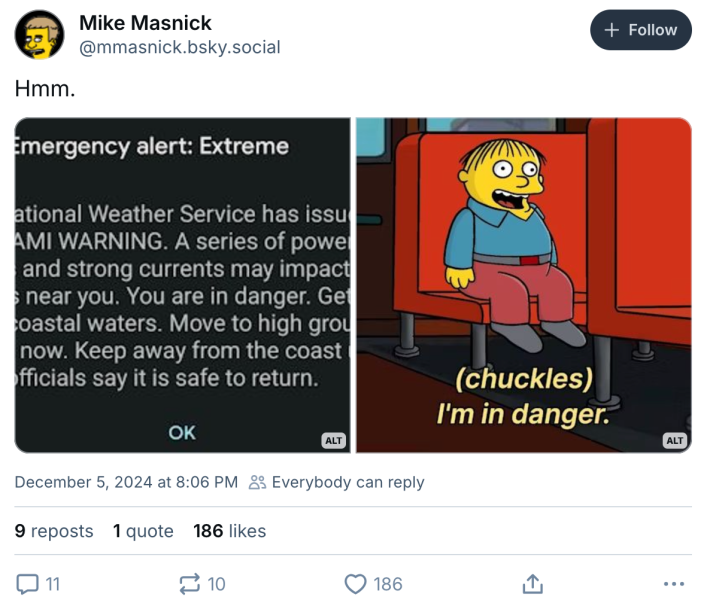Show ALT text for Ralph Wiggum image
The width and height of the screenshot is (710, 609).
(x=675, y=440)
